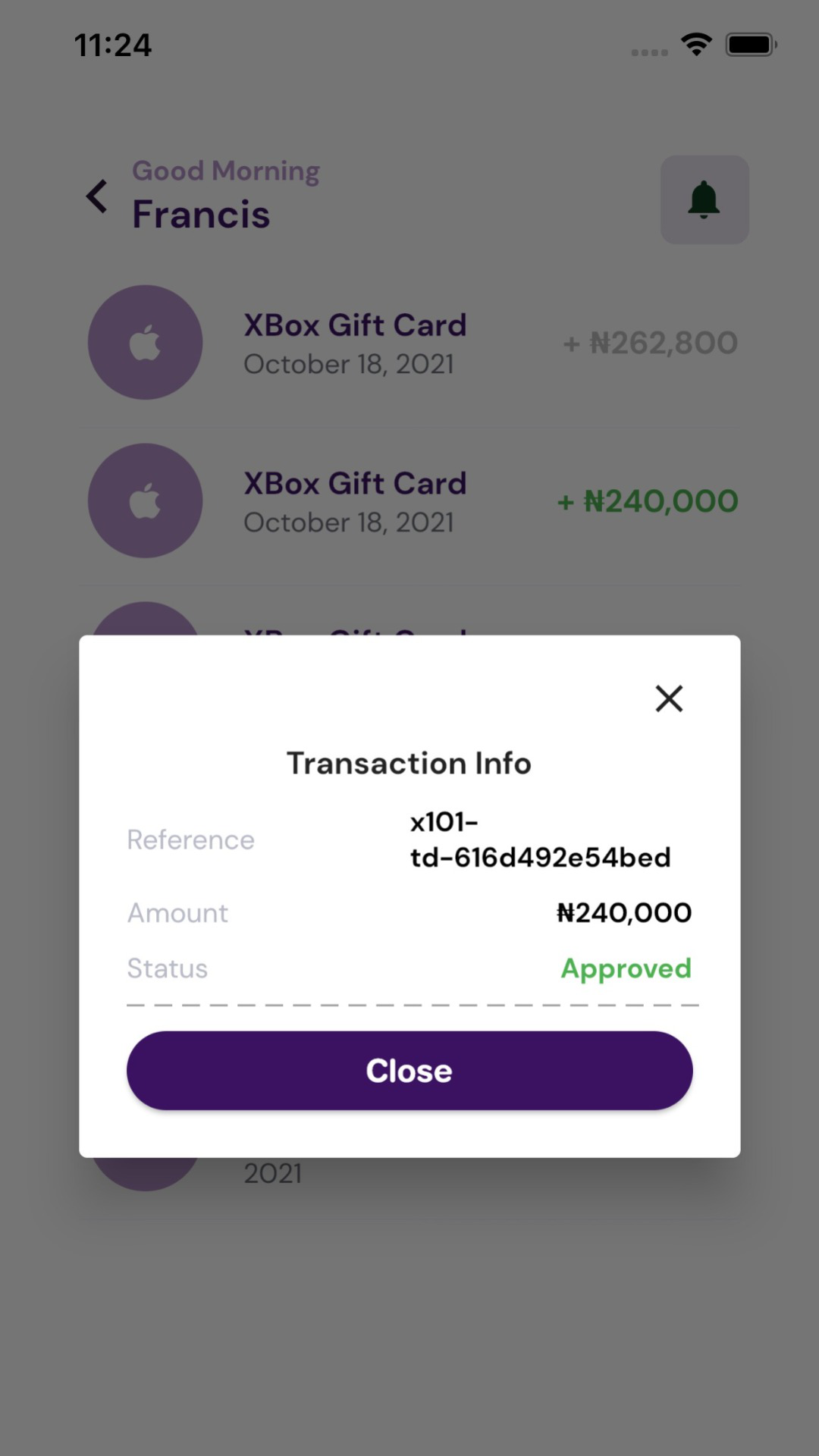This screenshot has height=1456, width=819.
Task: Click the 11:24 clock in status bar
Action: [113, 45]
